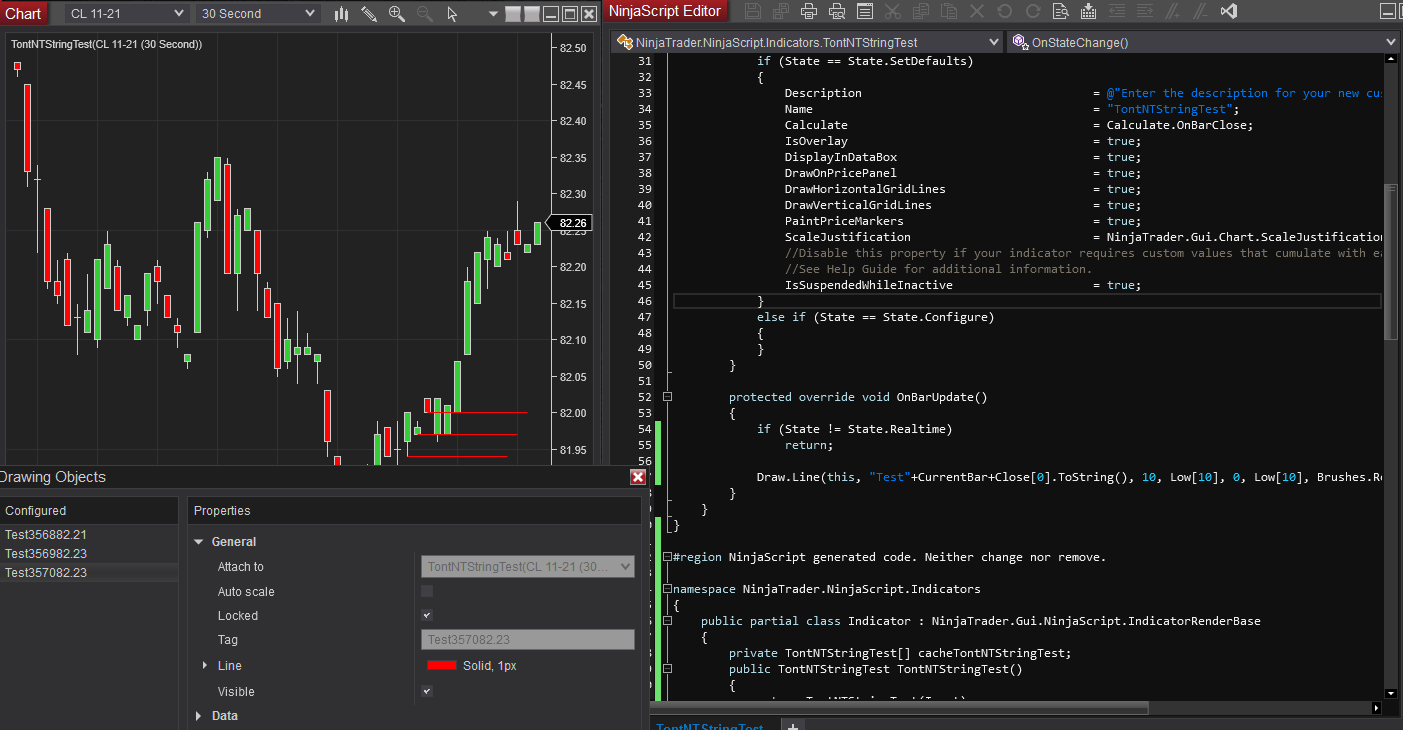Open the Drawing Tools pencil icon
This screenshot has width=1403, height=730.
369,14
